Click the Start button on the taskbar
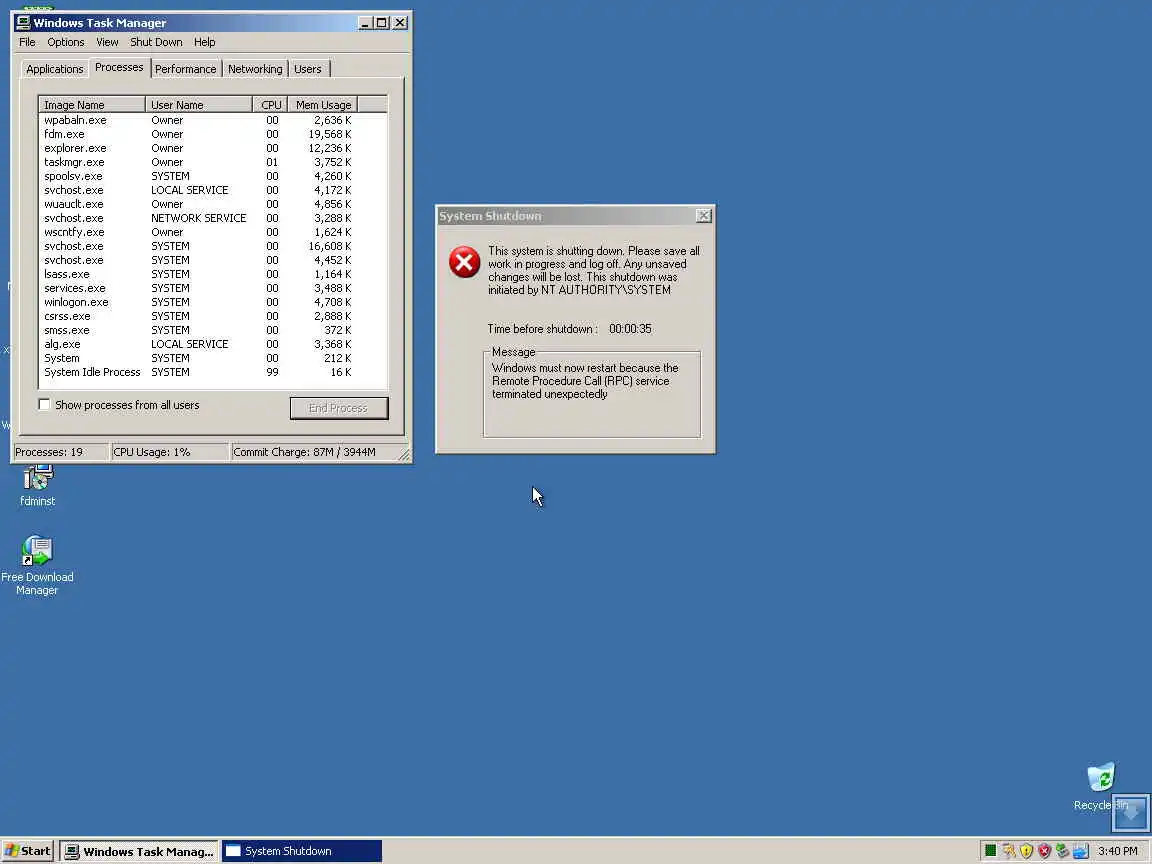1152x864 pixels. point(27,851)
